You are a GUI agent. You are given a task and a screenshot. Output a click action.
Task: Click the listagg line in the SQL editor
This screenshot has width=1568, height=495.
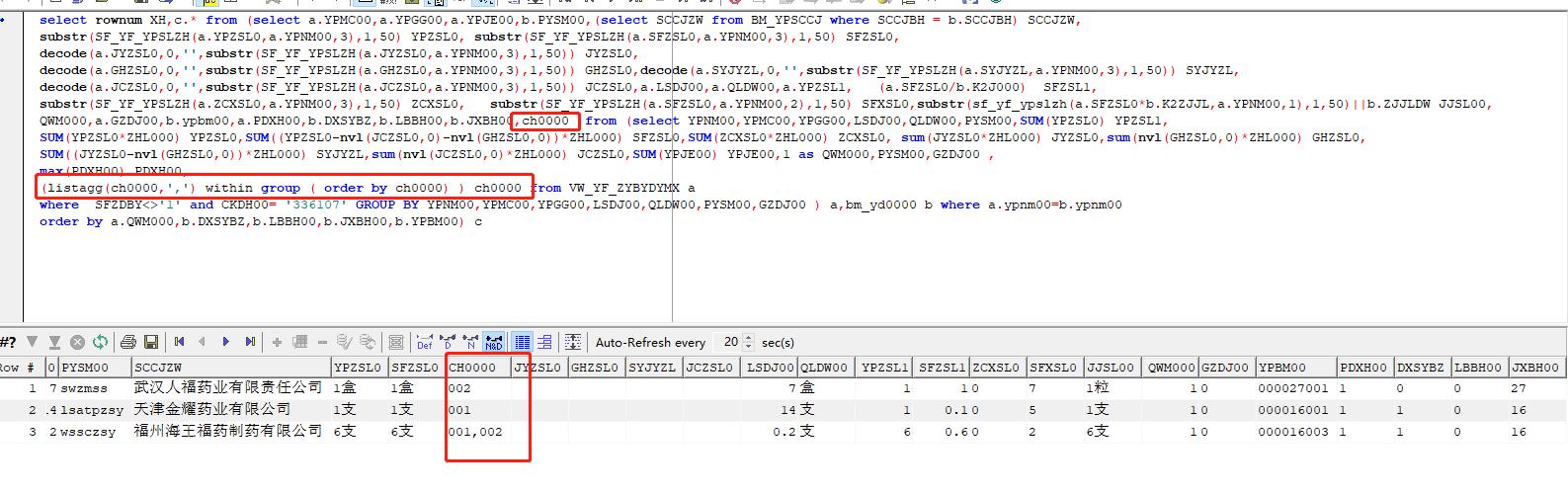[366, 188]
